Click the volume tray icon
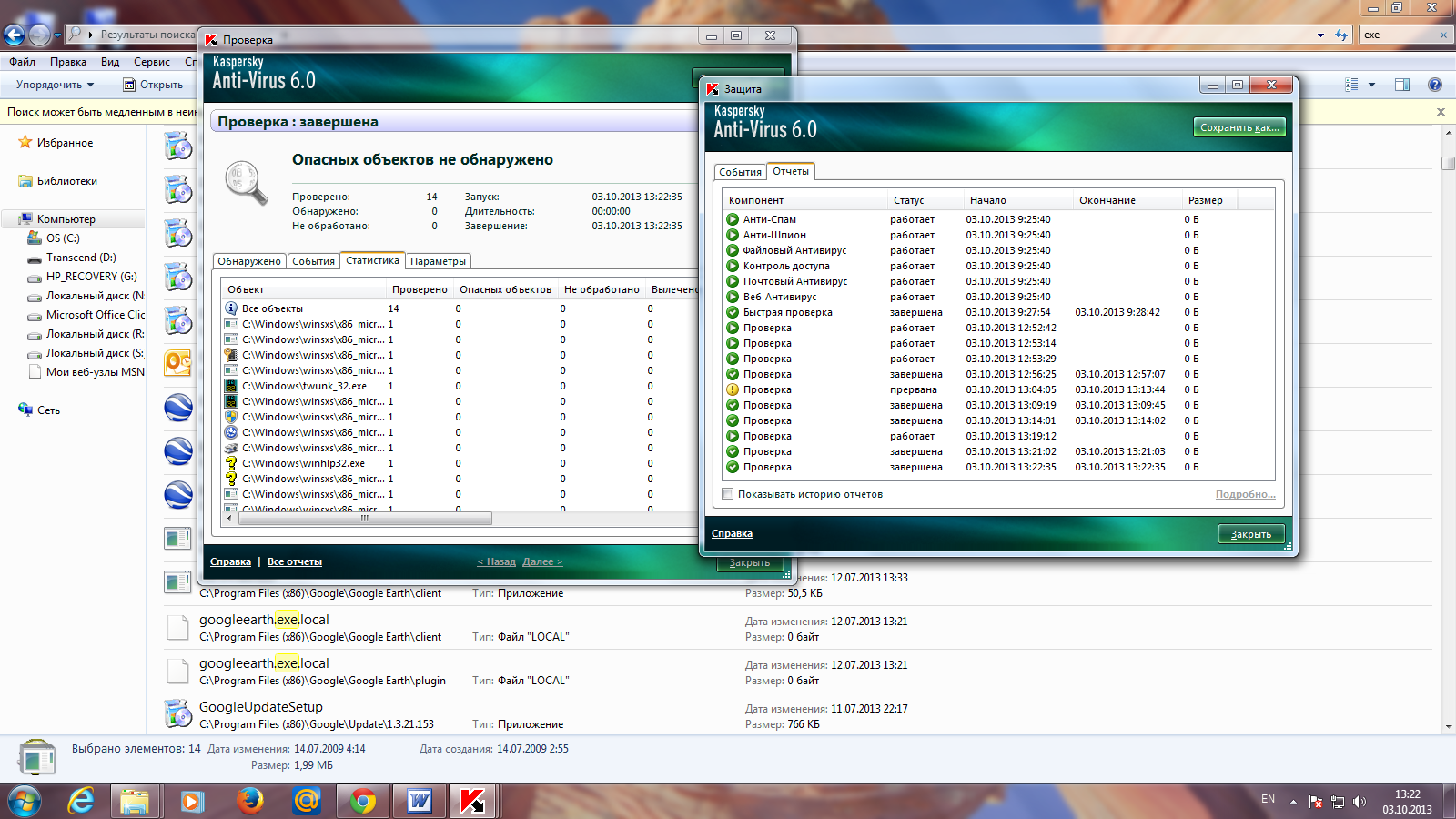 [x=1360, y=802]
